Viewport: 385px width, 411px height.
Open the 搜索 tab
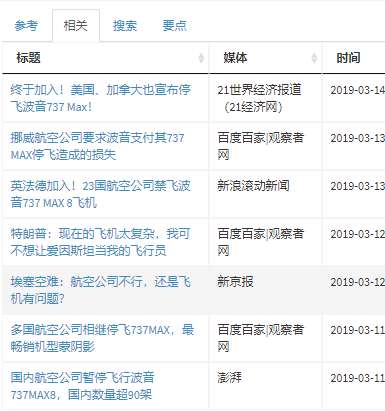click(125, 26)
